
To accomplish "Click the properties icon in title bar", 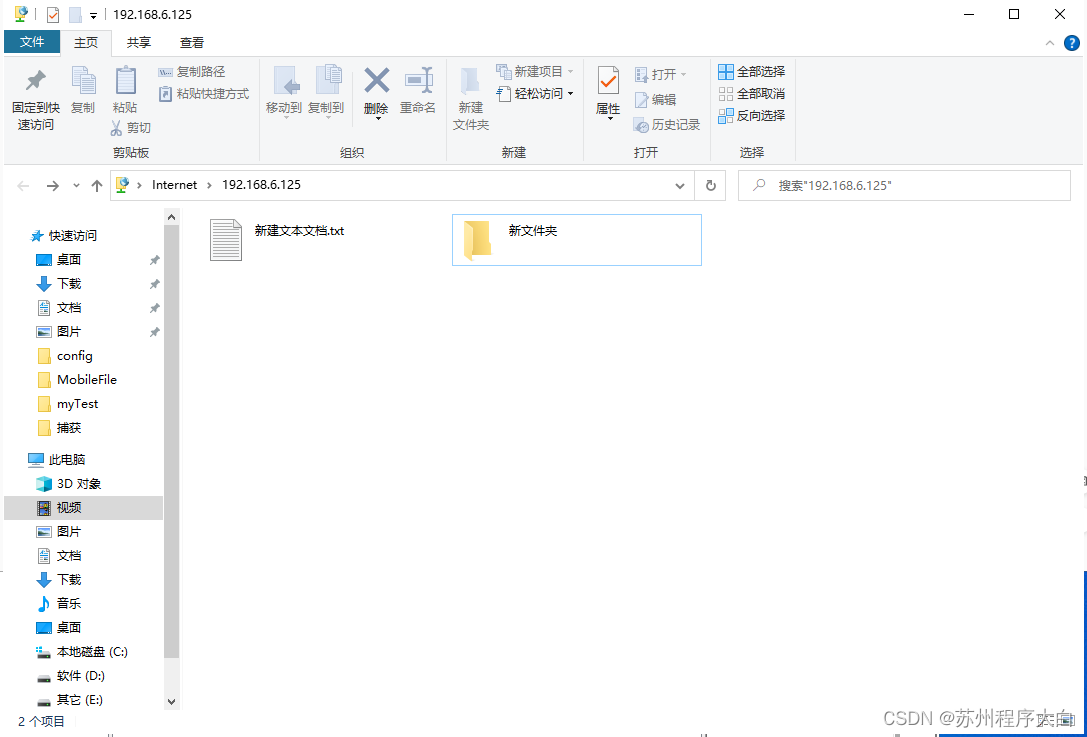I will click(x=53, y=14).
